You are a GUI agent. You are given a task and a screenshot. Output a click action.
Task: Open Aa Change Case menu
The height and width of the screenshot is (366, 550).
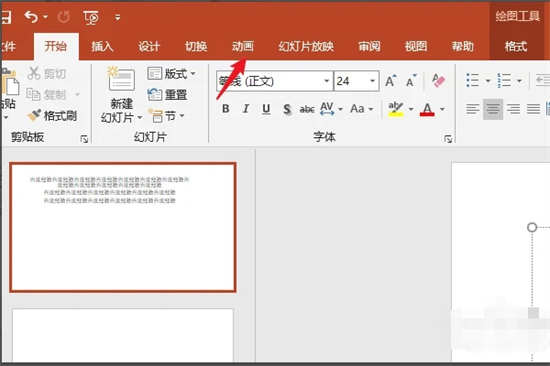click(x=361, y=109)
